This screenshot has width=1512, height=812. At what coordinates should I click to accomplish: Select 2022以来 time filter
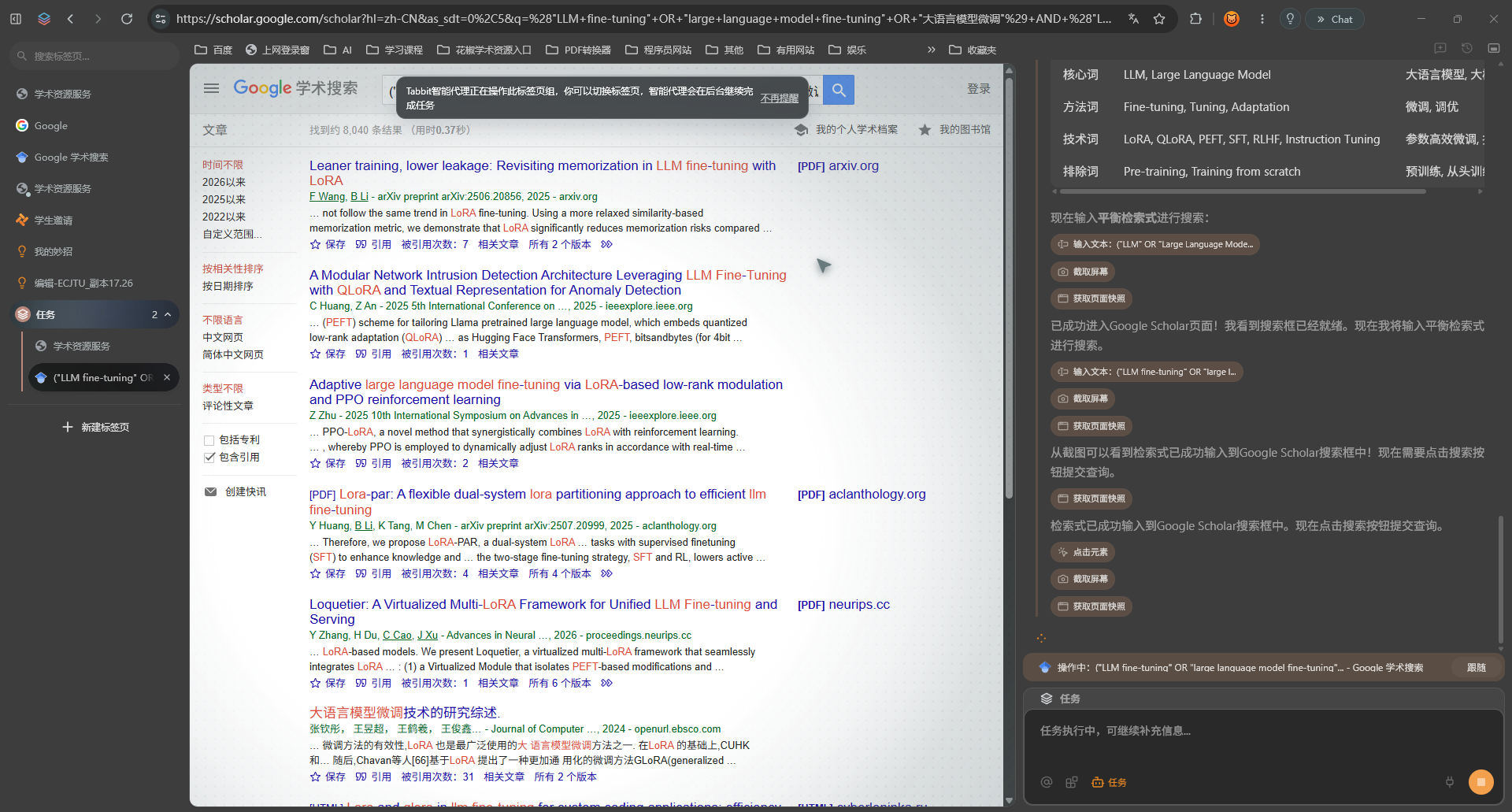[224, 217]
